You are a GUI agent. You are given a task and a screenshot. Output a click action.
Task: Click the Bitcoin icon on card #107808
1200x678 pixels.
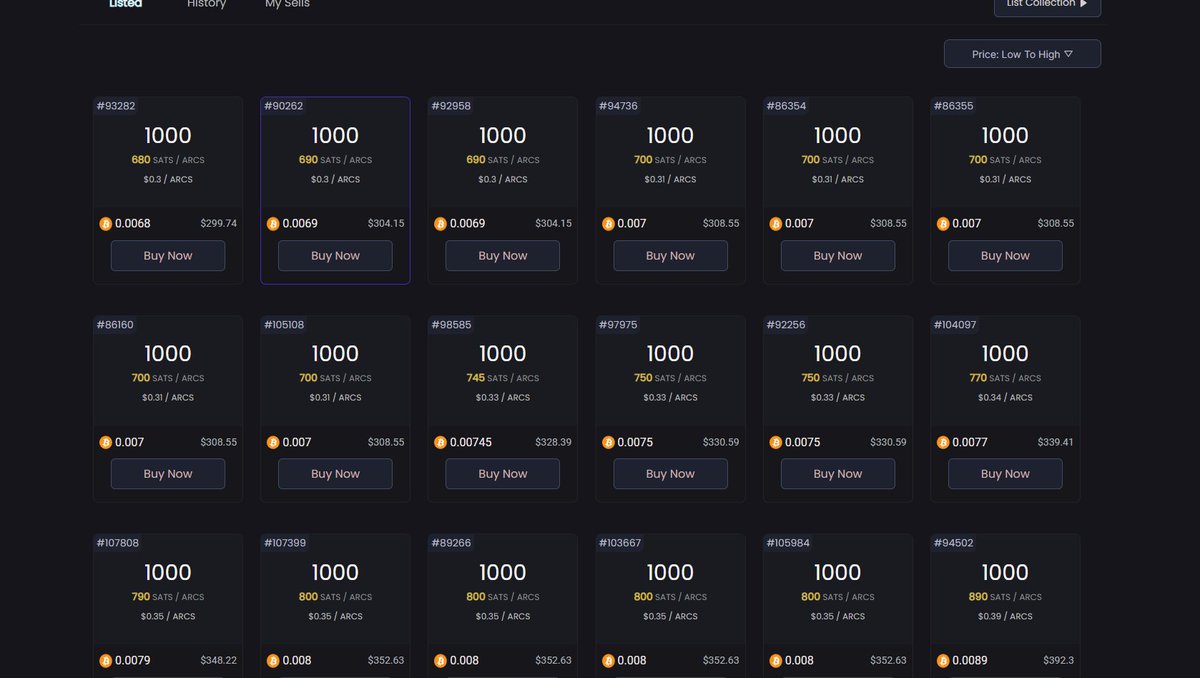tap(105, 661)
